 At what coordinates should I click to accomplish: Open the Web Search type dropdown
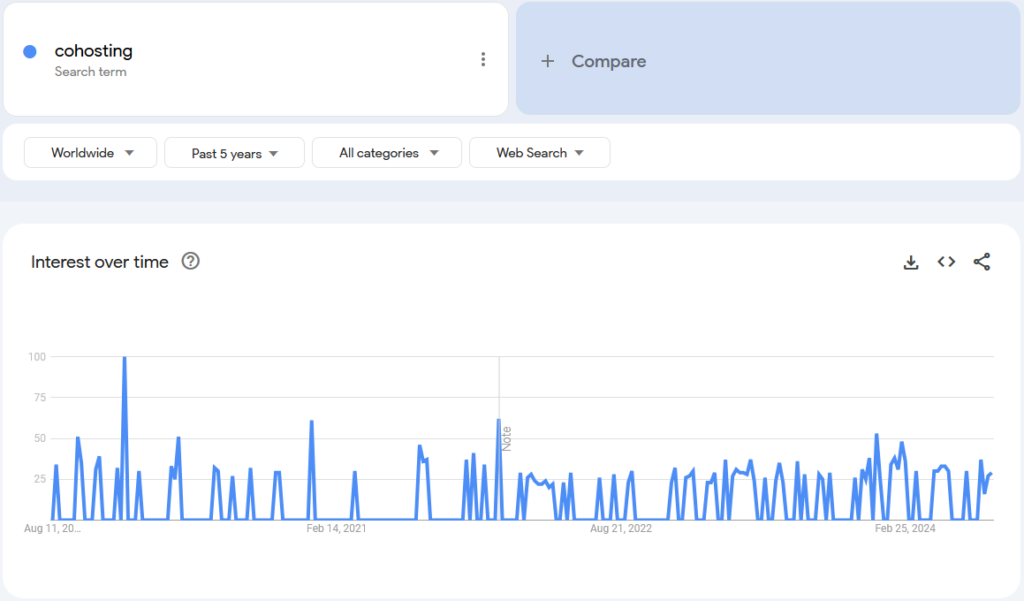click(x=539, y=153)
